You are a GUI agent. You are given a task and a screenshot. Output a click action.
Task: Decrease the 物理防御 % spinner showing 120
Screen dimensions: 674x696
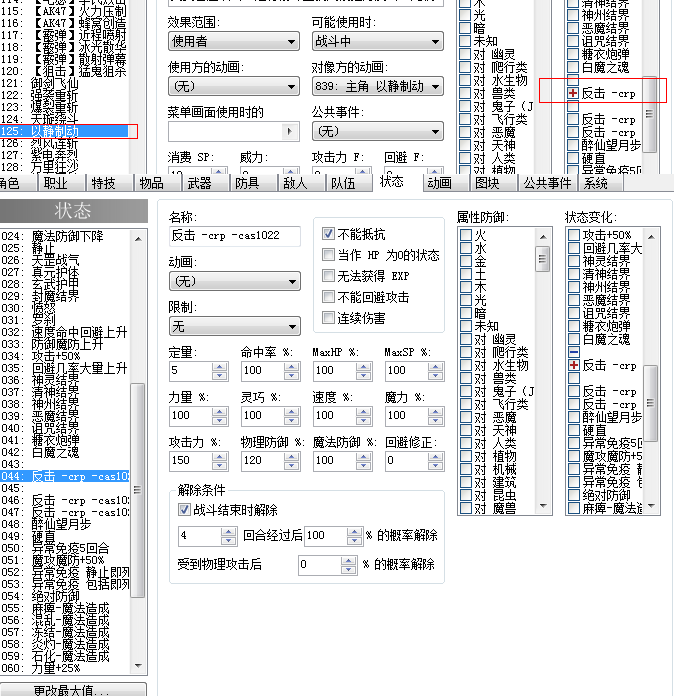pyautogui.click(x=291, y=465)
